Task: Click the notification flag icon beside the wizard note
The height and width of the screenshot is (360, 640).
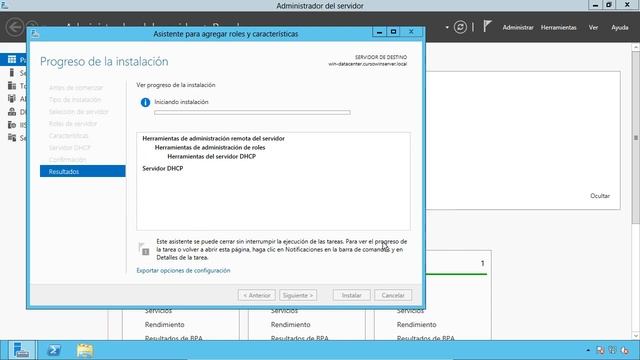Action: point(144,249)
